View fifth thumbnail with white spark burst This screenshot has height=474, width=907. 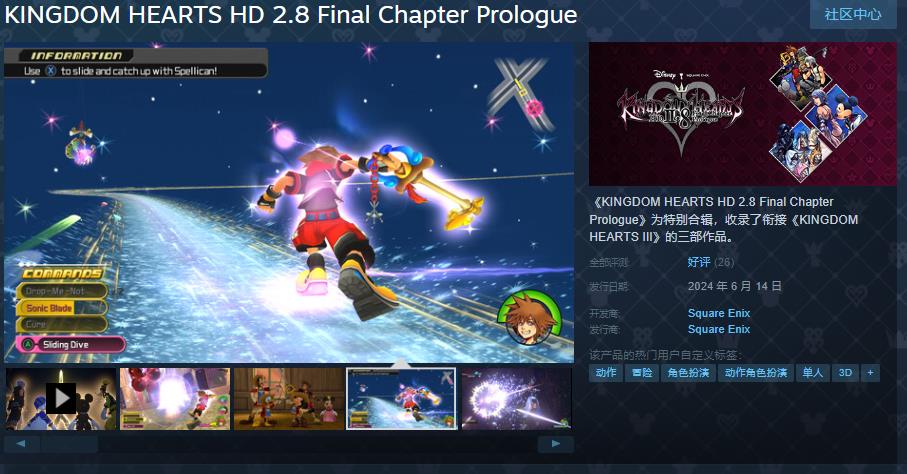pos(516,399)
